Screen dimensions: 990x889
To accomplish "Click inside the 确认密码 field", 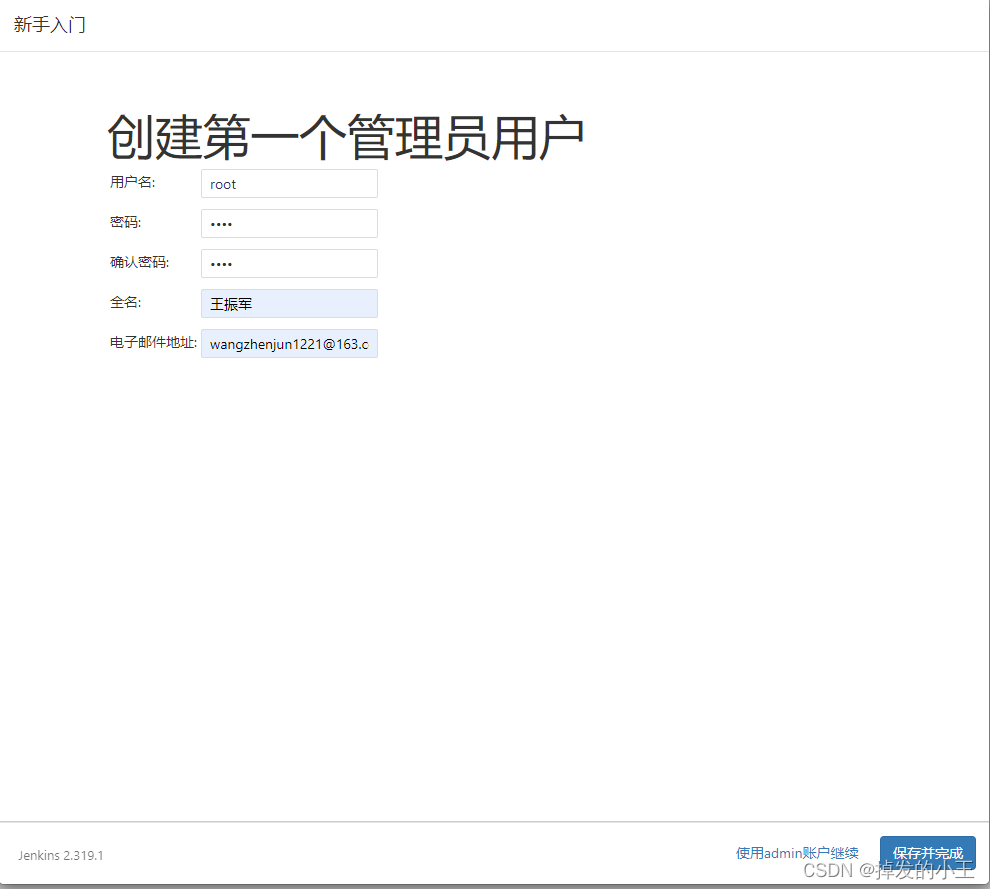I will 289,263.
